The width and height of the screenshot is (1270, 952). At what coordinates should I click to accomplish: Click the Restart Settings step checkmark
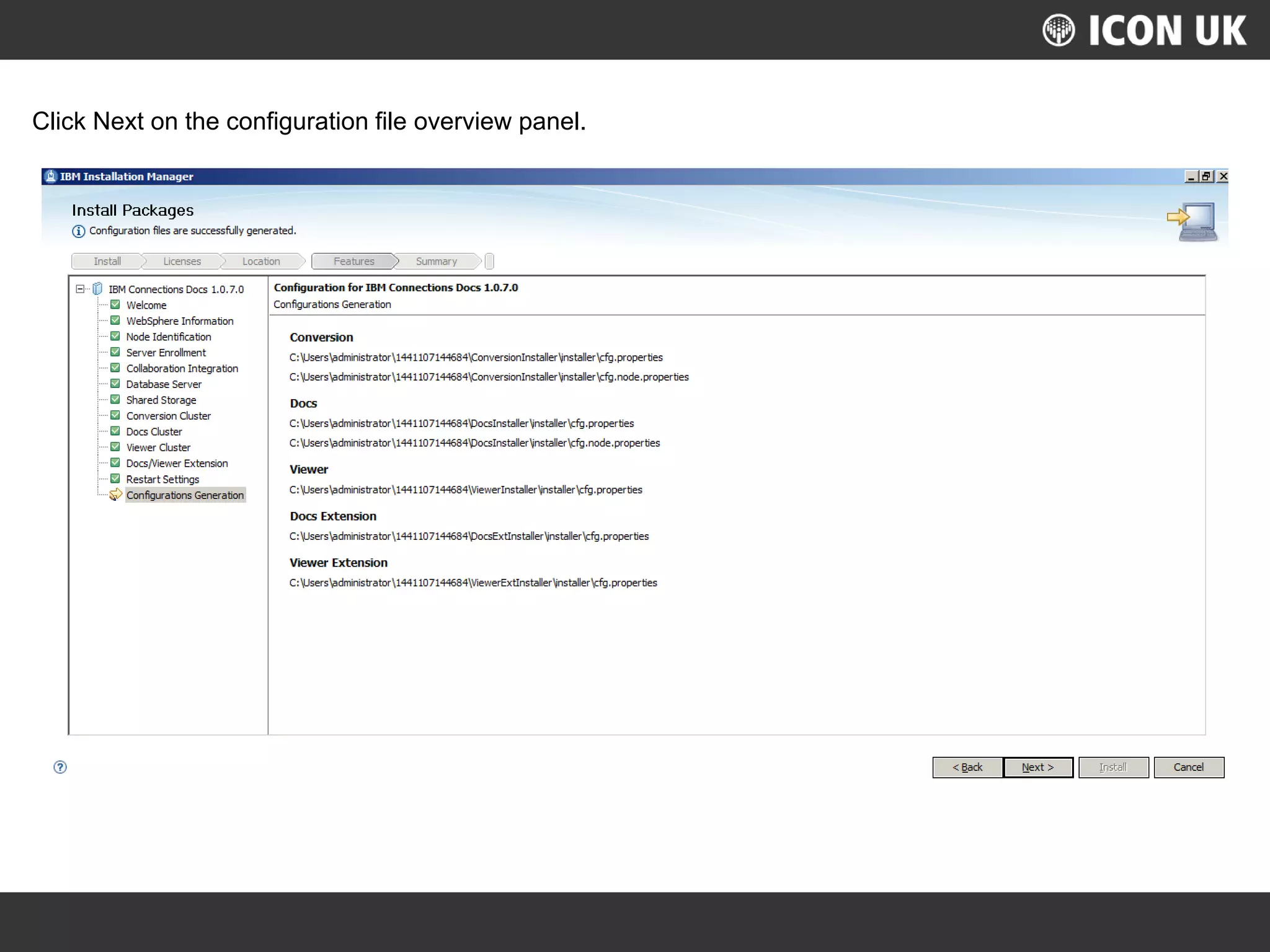(115, 479)
